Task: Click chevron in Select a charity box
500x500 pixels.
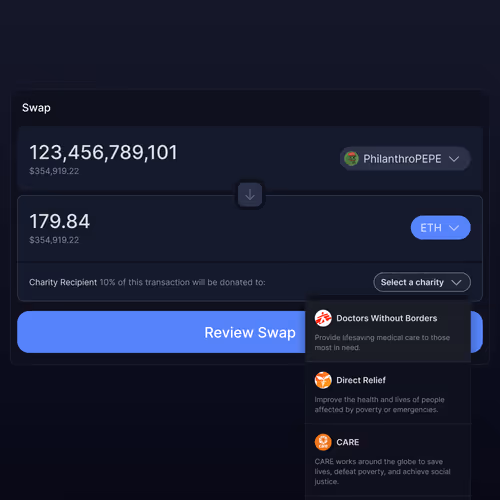Action: pyautogui.click(x=456, y=283)
